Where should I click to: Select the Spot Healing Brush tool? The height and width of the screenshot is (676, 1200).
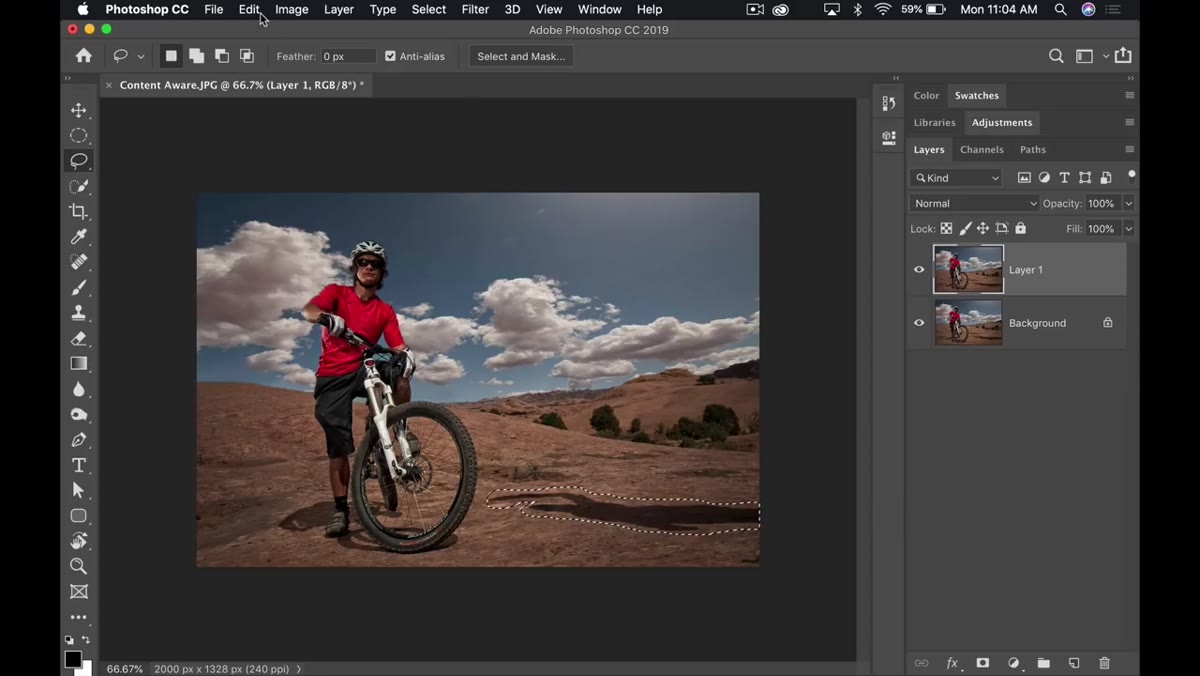click(78, 262)
